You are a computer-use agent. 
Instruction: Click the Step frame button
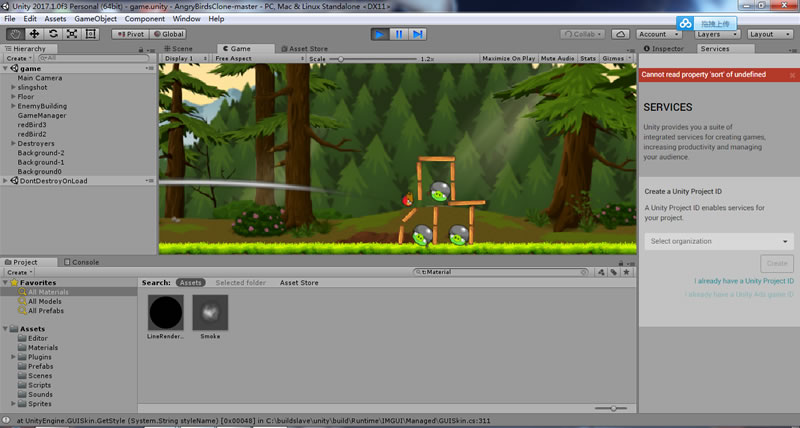417,34
